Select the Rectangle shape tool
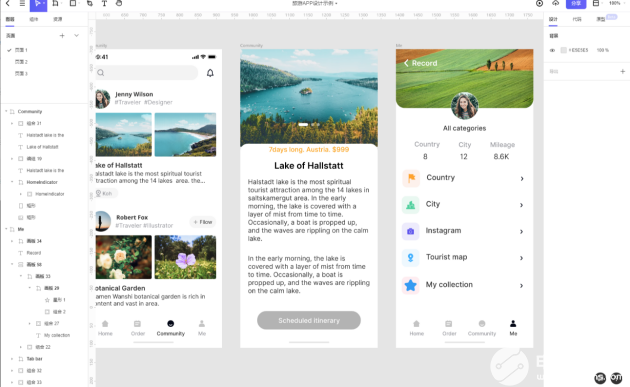The height and width of the screenshot is (387, 630). point(73,3)
